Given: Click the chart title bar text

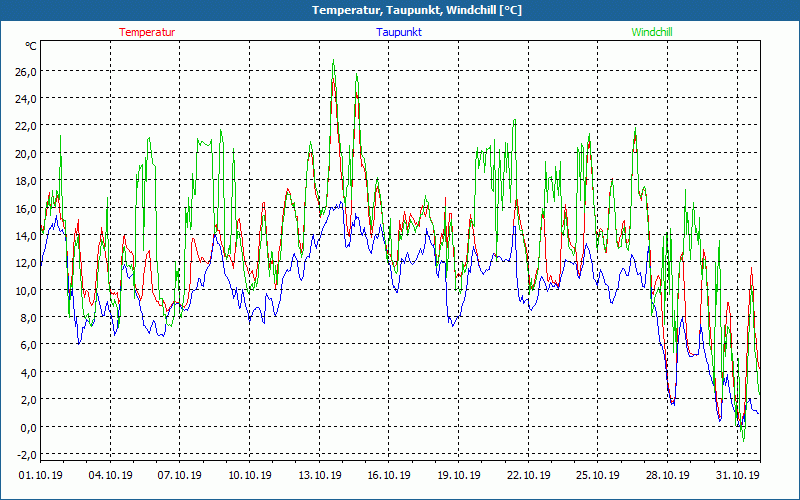Looking at the screenshot, I should [x=402, y=10].
